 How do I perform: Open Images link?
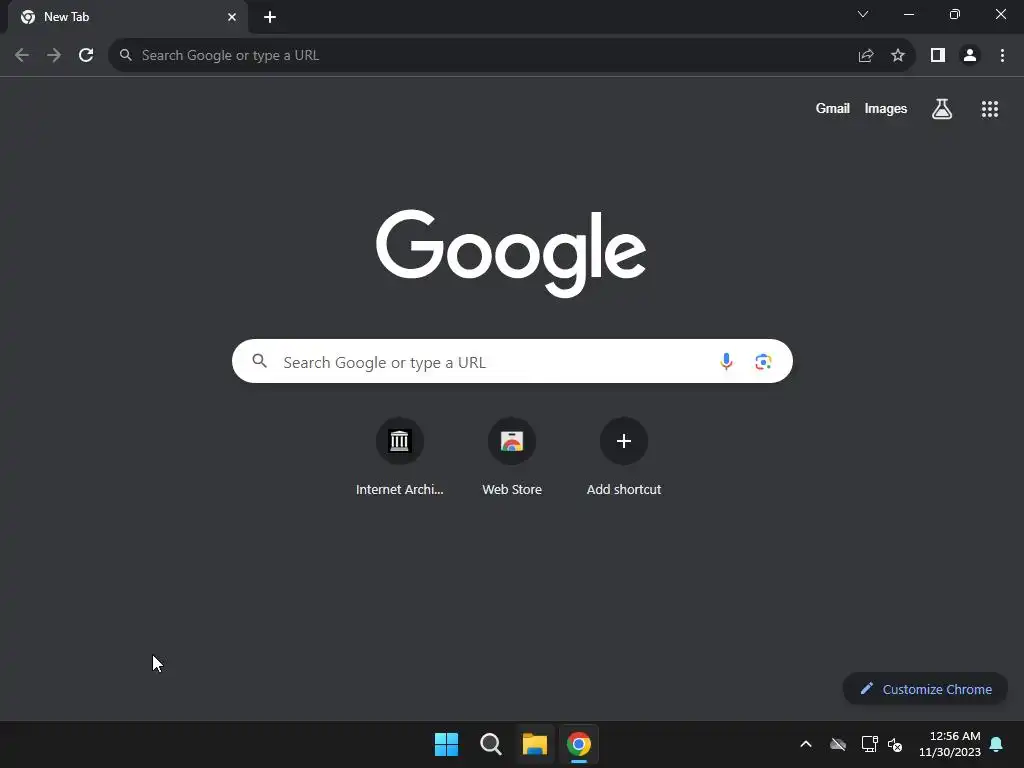886,108
